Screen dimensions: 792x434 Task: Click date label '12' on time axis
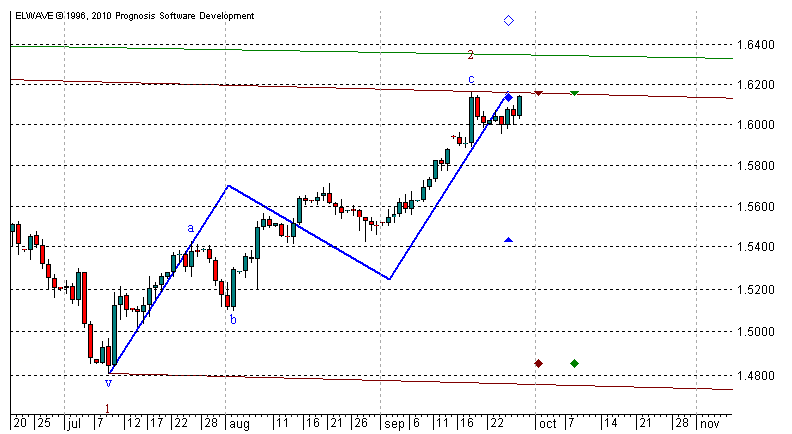tap(134, 422)
